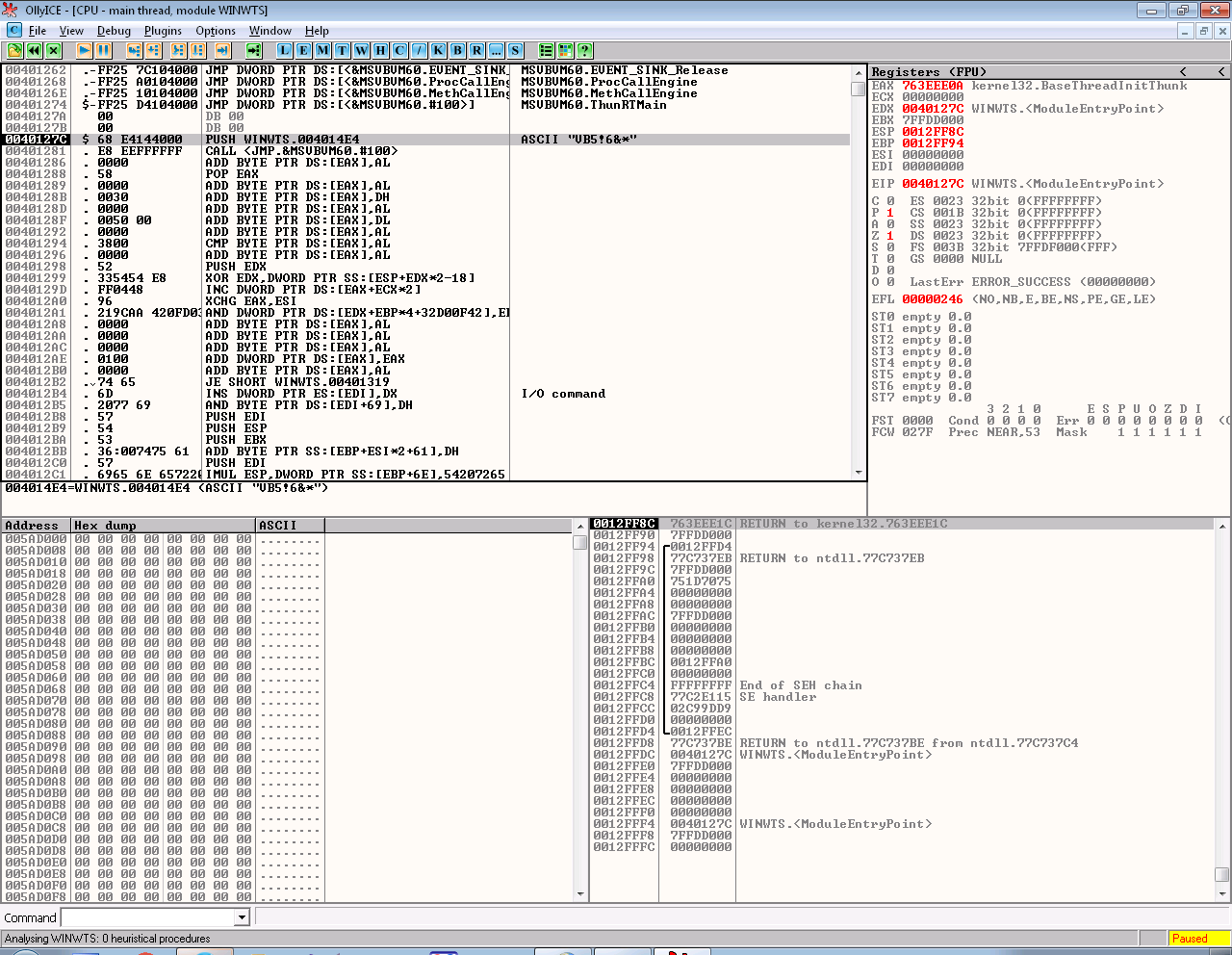Click the disassembly pane scroll-down arrow
Screen dimensions: 1232x955
[859, 473]
